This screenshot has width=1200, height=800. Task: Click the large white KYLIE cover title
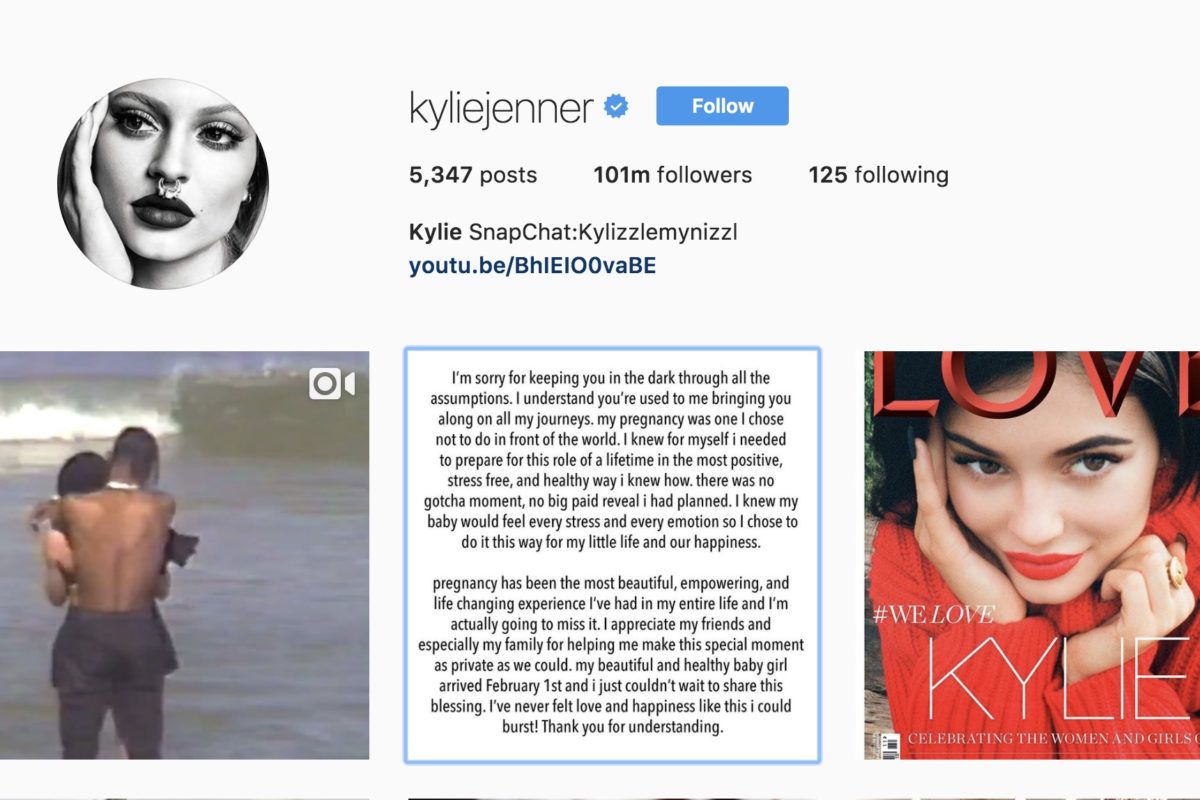pyautogui.click(x=1062, y=681)
